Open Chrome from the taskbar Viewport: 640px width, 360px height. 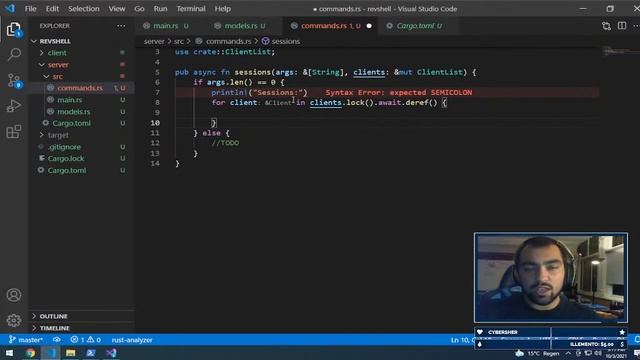[x=30, y=353]
